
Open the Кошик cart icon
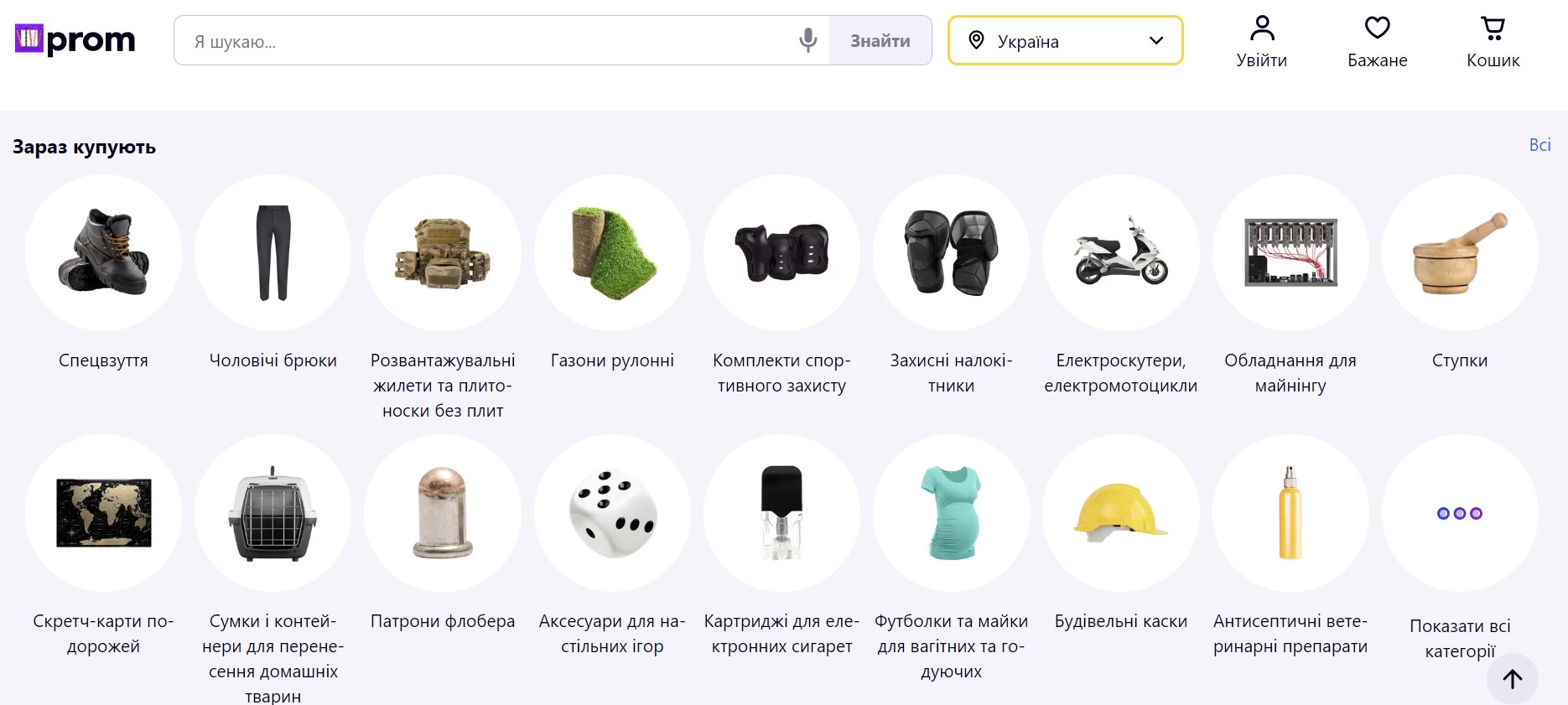tap(1493, 28)
